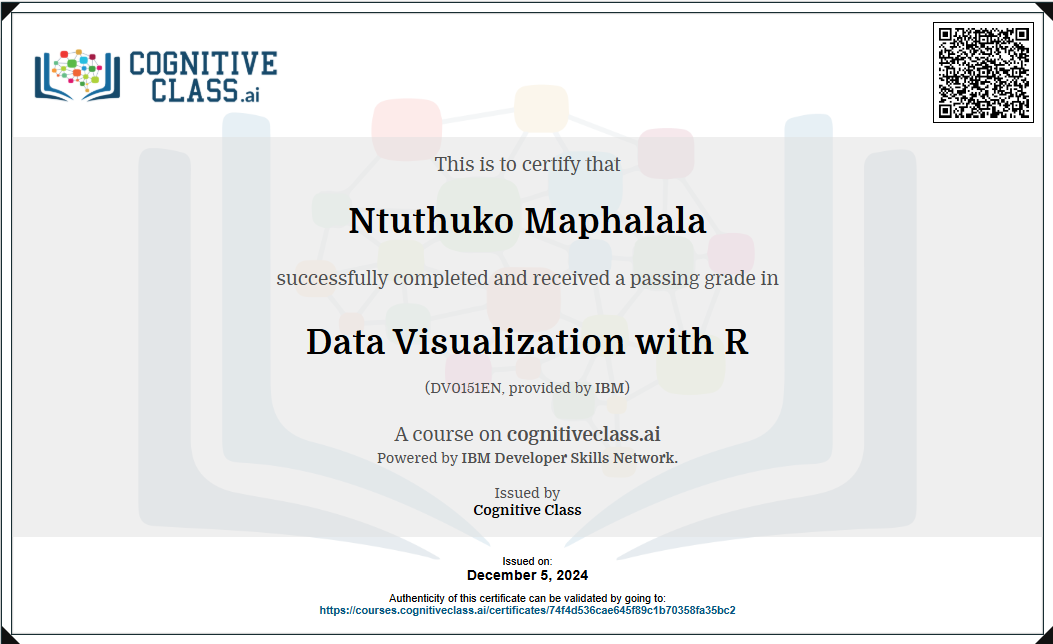
Task: Click the course title 'Data Visualization with R'
Action: [x=527, y=341]
